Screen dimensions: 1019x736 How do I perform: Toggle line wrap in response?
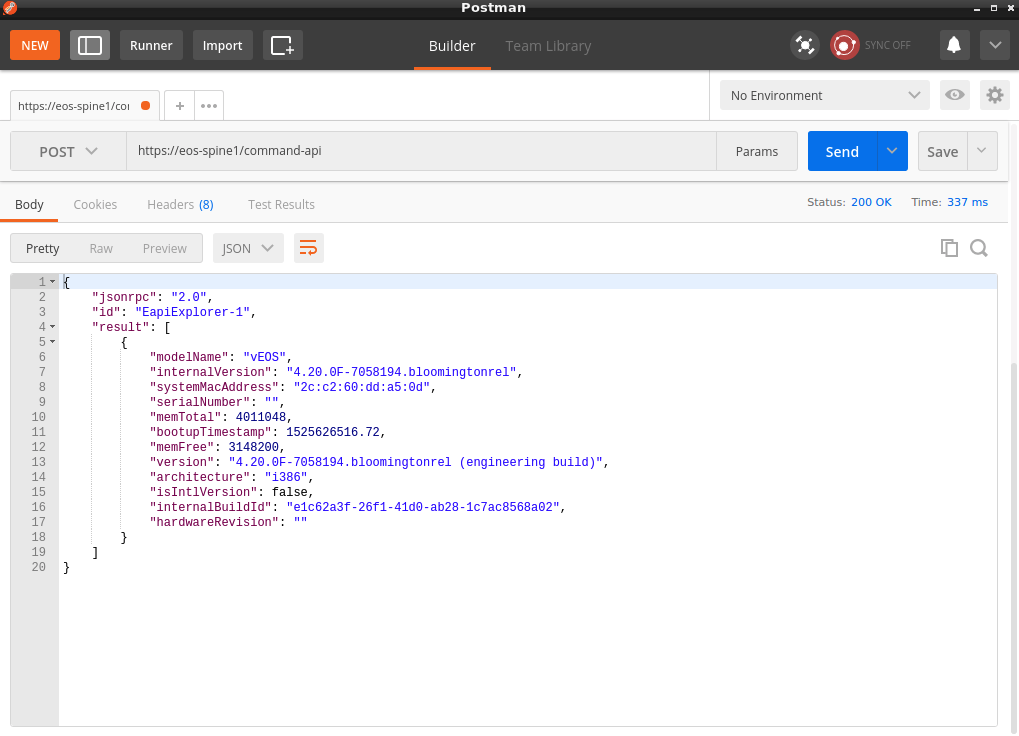click(309, 248)
